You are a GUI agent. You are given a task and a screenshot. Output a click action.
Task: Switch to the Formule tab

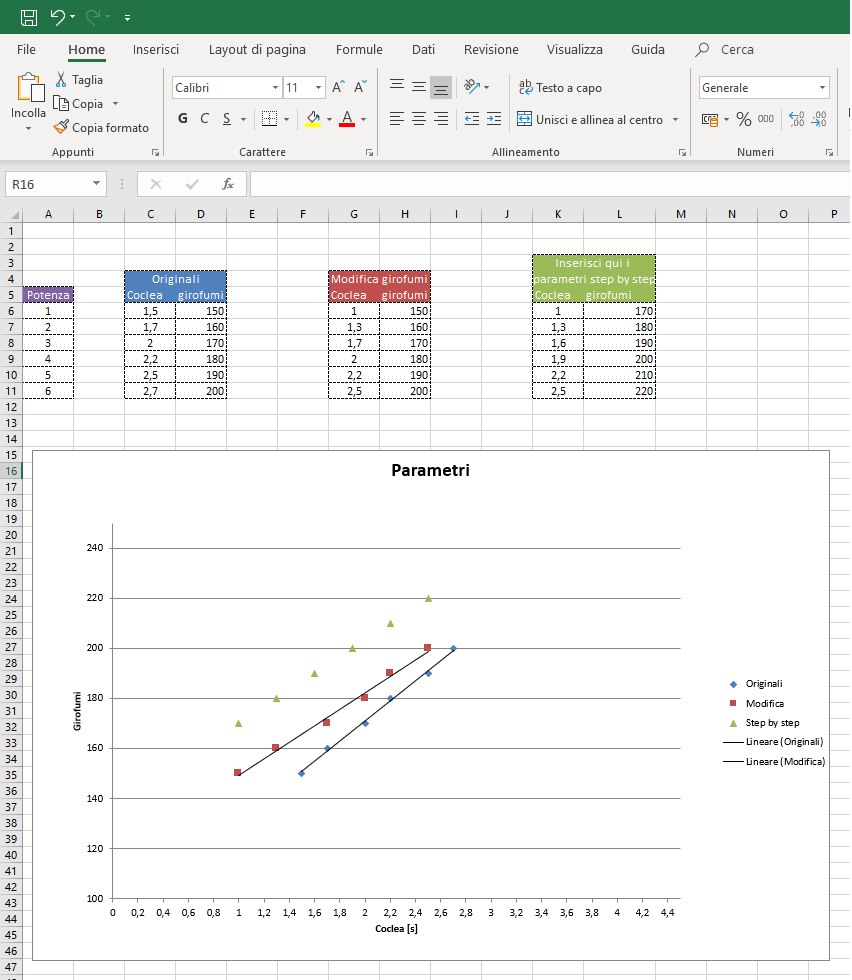[359, 49]
